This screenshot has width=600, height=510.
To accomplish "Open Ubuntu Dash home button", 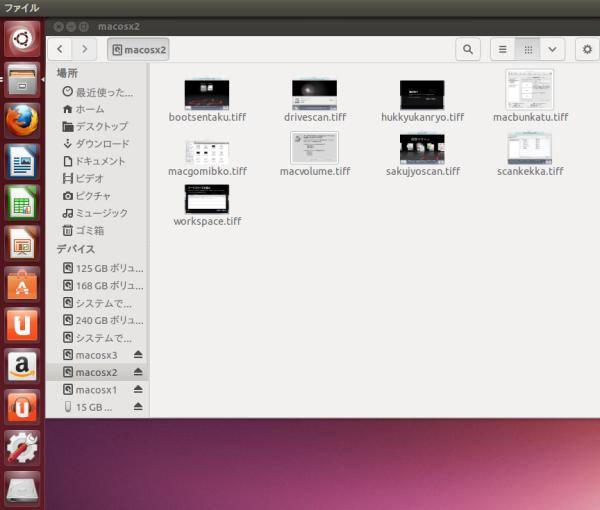I will [22, 38].
